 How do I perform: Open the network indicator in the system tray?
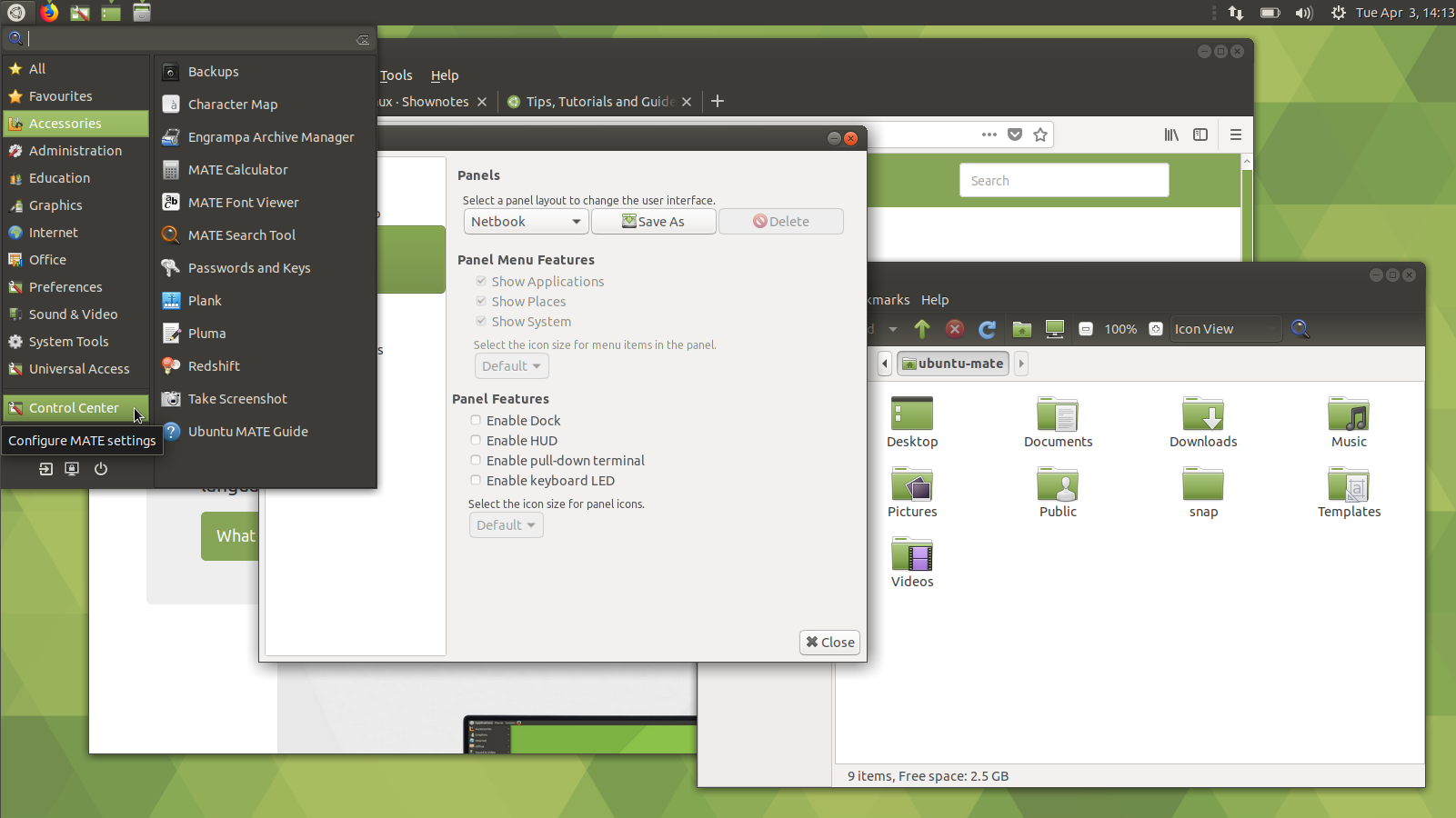[1235, 13]
